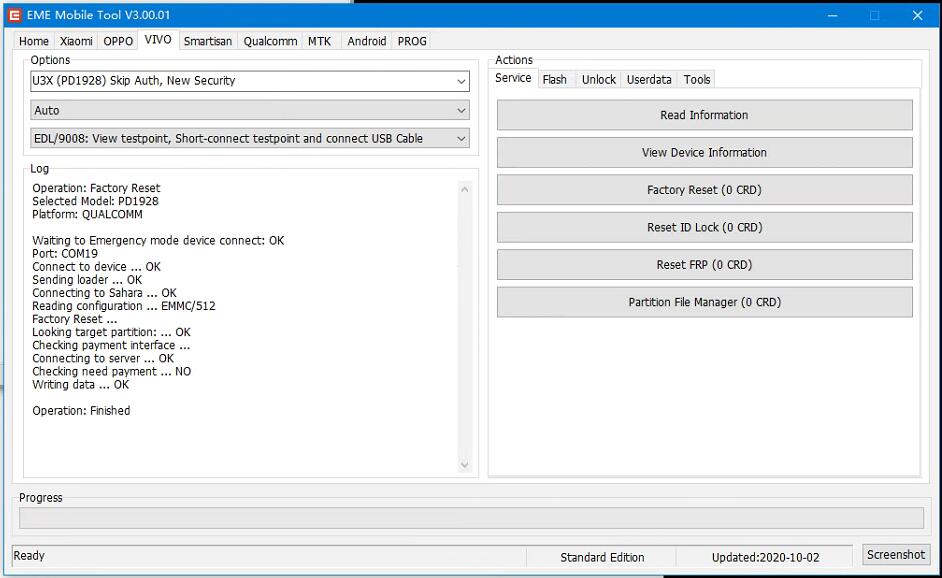The width and height of the screenshot is (942, 578).
Task: Click the log scrollbar up arrow
Action: click(x=464, y=189)
